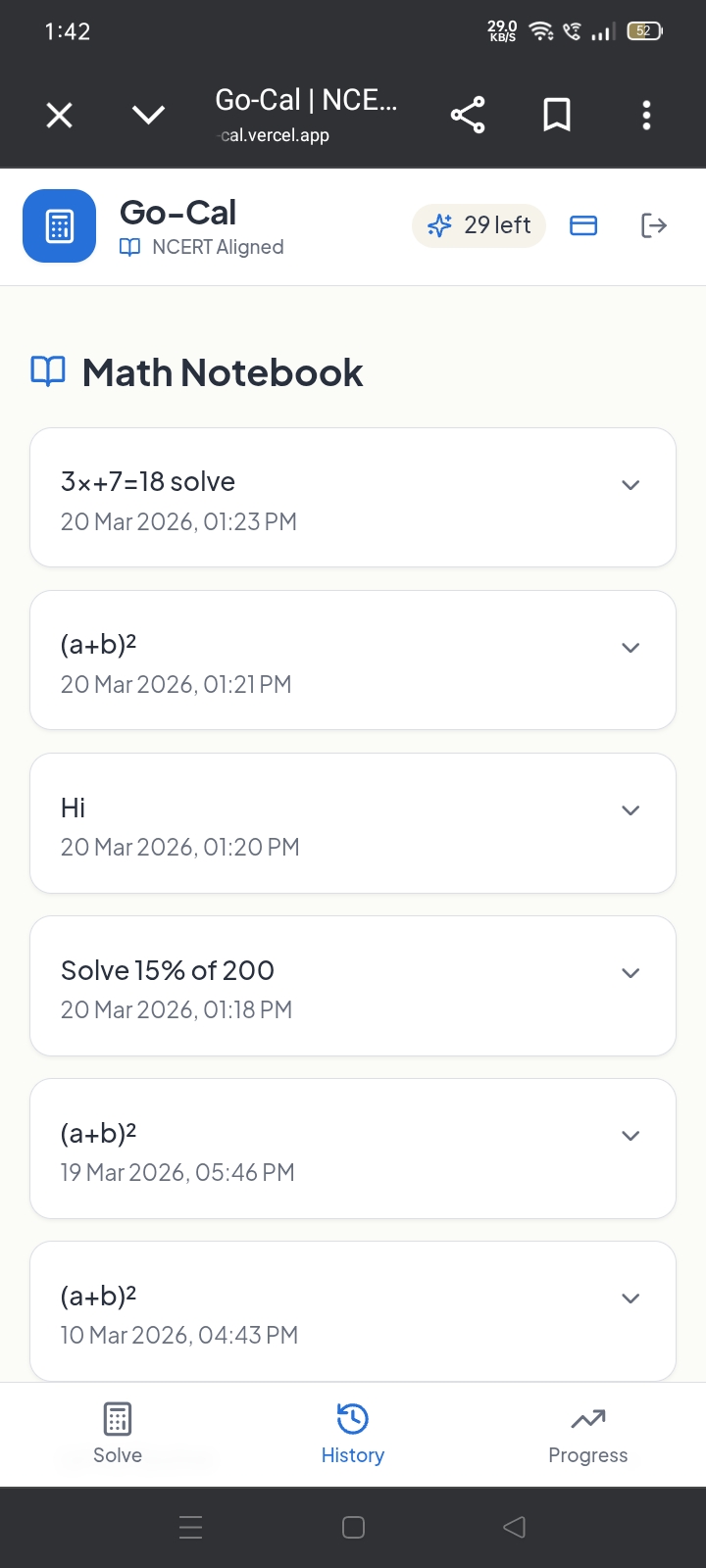The width and height of the screenshot is (706, 1568).
Task: Tap the cal.vercel.app URL text
Action: tap(275, 135)
